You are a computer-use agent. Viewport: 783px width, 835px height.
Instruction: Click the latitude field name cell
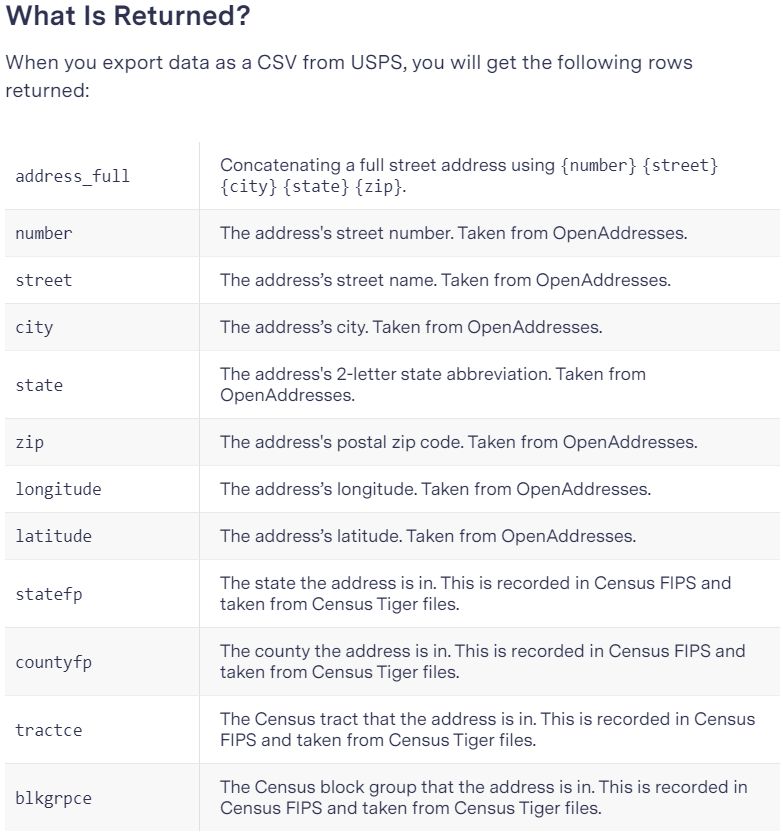pos(53,536)
